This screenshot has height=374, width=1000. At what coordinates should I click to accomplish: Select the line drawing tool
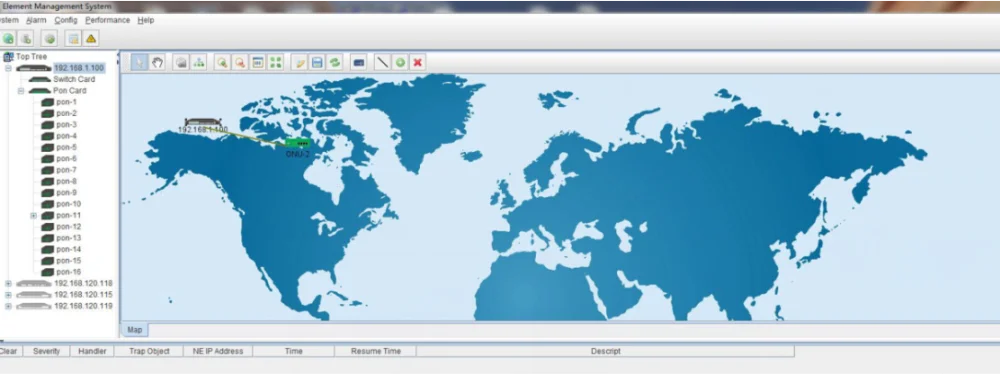click(382, 63)
